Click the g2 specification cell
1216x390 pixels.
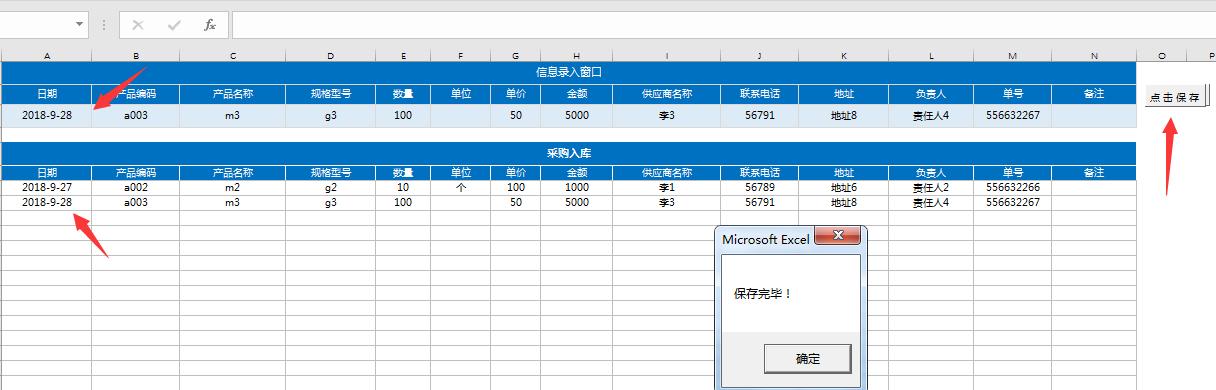click(330, 187)
